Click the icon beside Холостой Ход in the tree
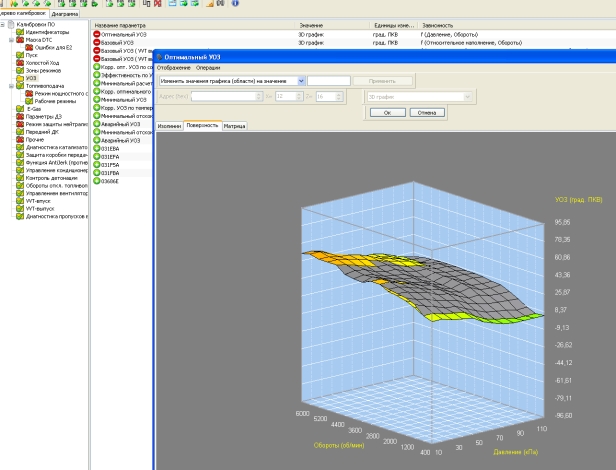616x470 pixels. click(20, 62)
